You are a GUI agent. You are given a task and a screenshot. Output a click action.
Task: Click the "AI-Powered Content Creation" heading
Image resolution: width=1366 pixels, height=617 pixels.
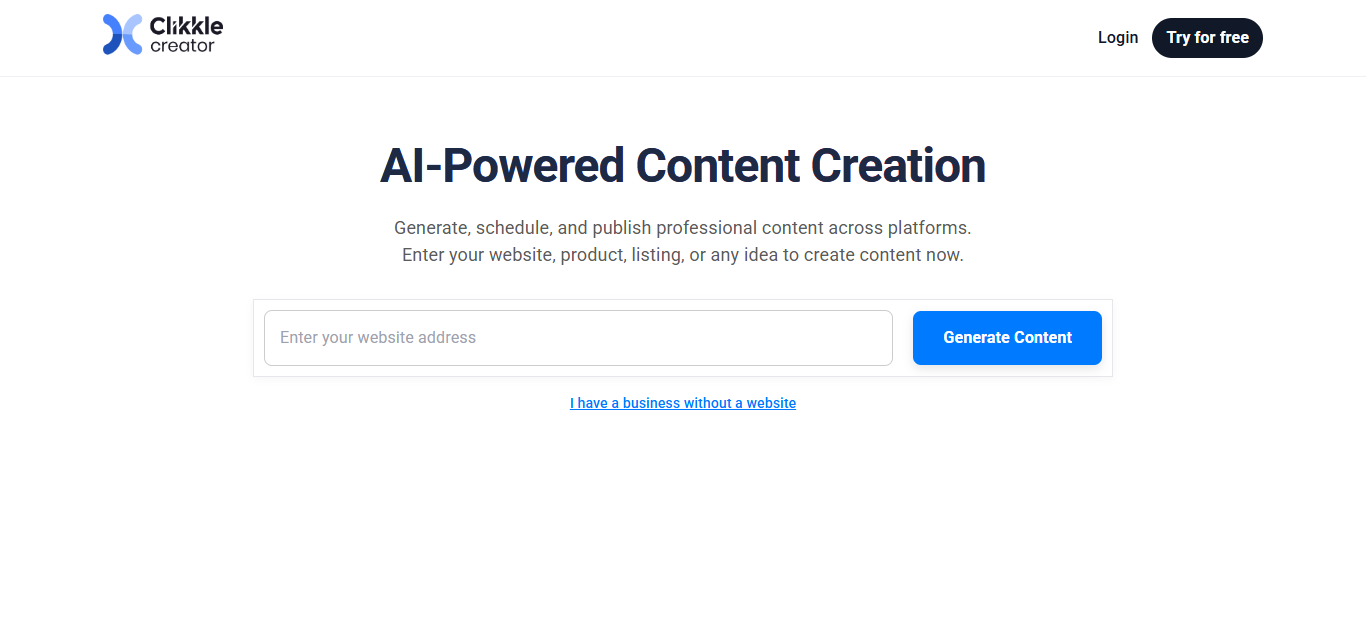pos(683,166)
